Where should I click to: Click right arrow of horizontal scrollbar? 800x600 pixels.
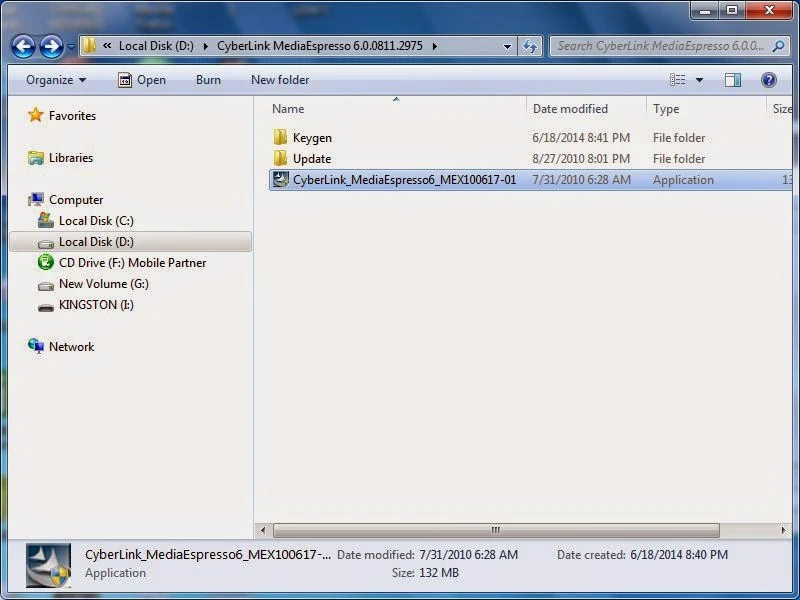tap(783, 530)
